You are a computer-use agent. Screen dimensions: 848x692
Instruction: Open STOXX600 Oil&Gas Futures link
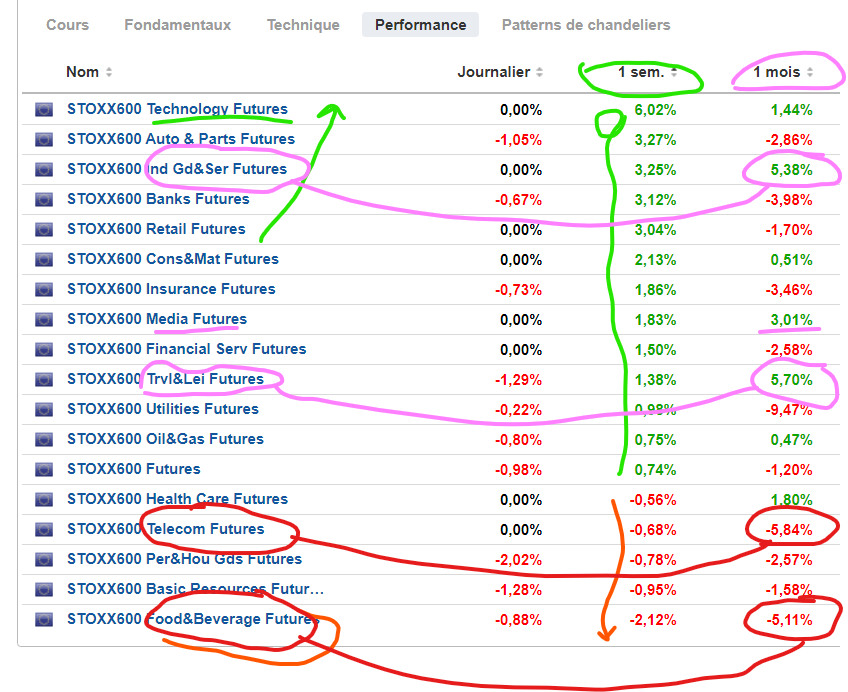[165, 439]
